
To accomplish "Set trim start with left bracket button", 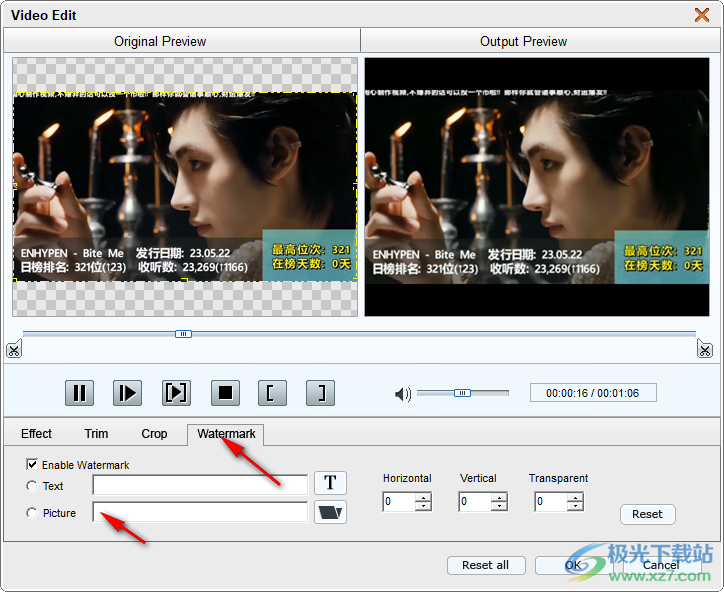I will (272, 393).
